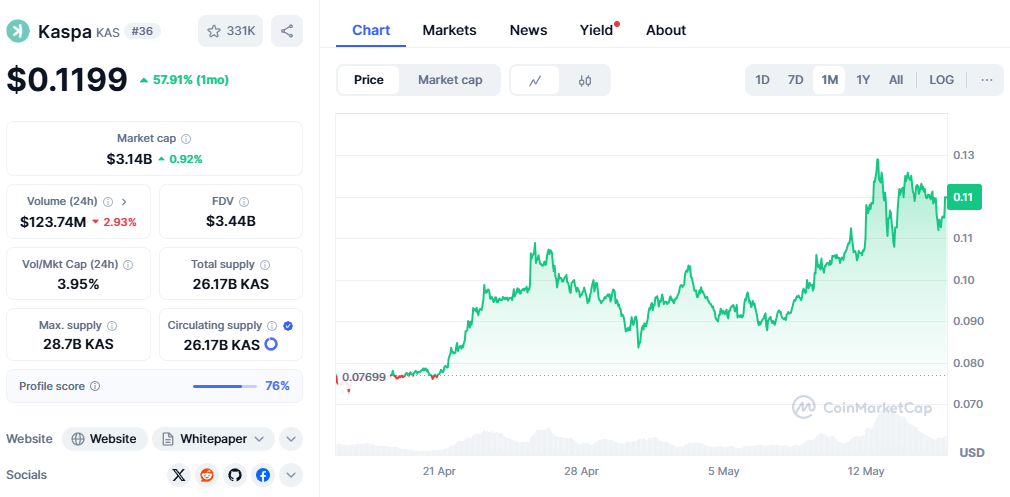Viewport: 1010px width, 497px height.
Task: Click the 0.07699 opening price label
Action: [x=364, y=377]
